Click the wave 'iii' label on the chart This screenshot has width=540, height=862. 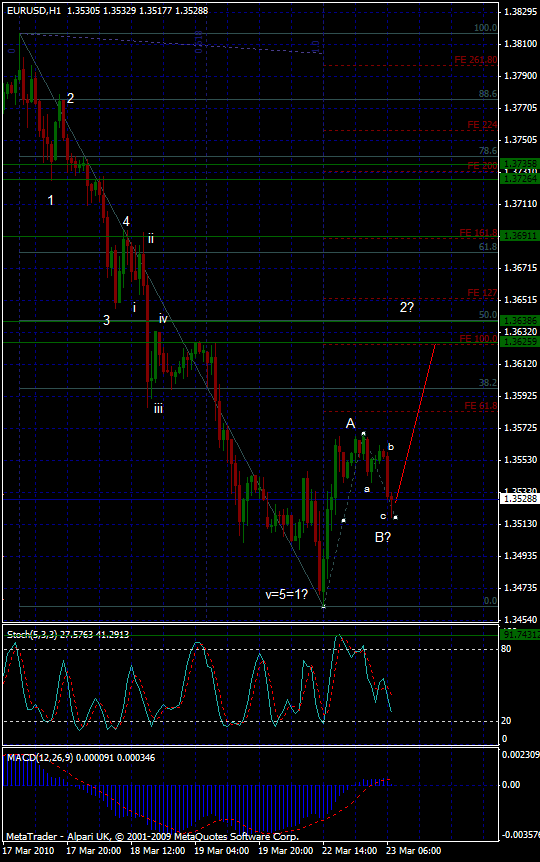coord(158,408)
